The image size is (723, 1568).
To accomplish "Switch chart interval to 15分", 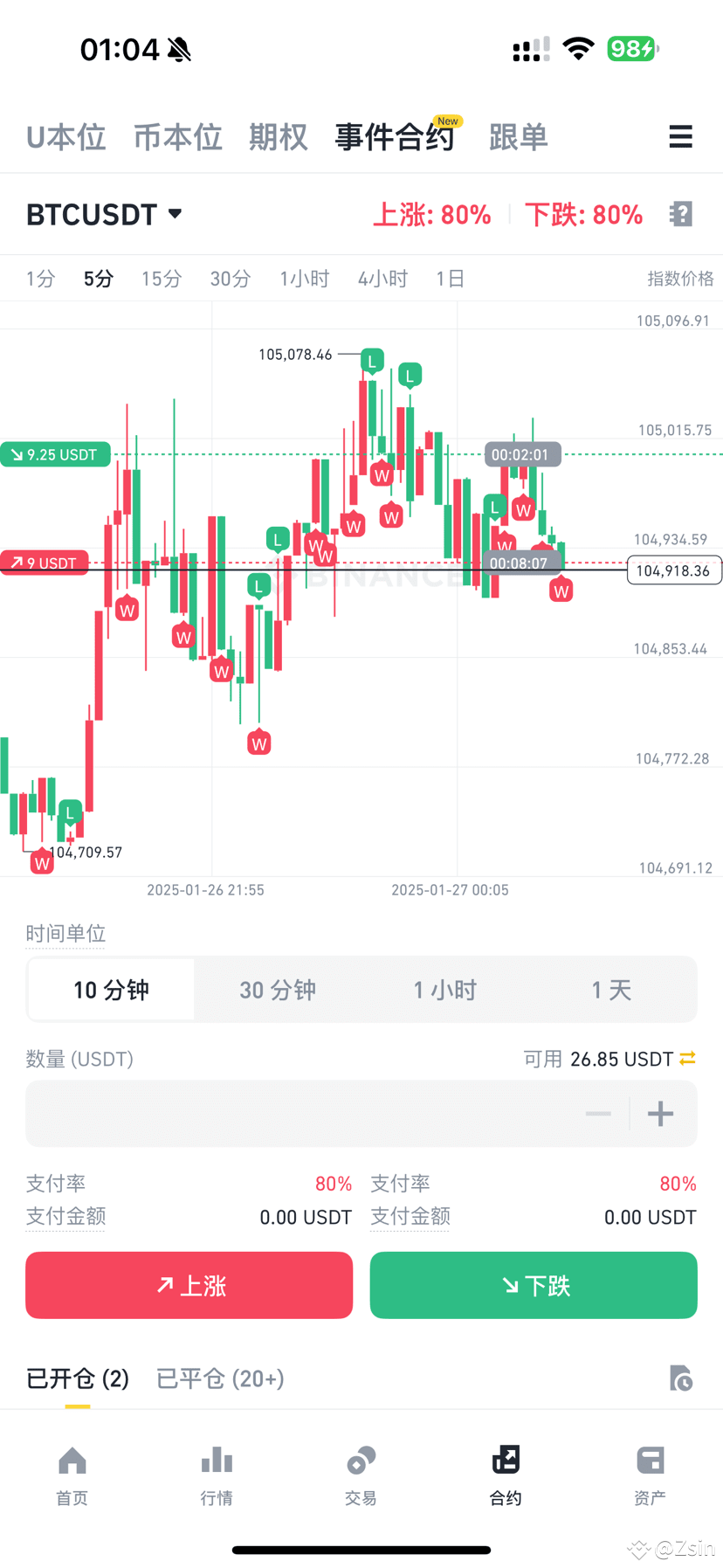I will pyautogui.click(x=161, y=278).
